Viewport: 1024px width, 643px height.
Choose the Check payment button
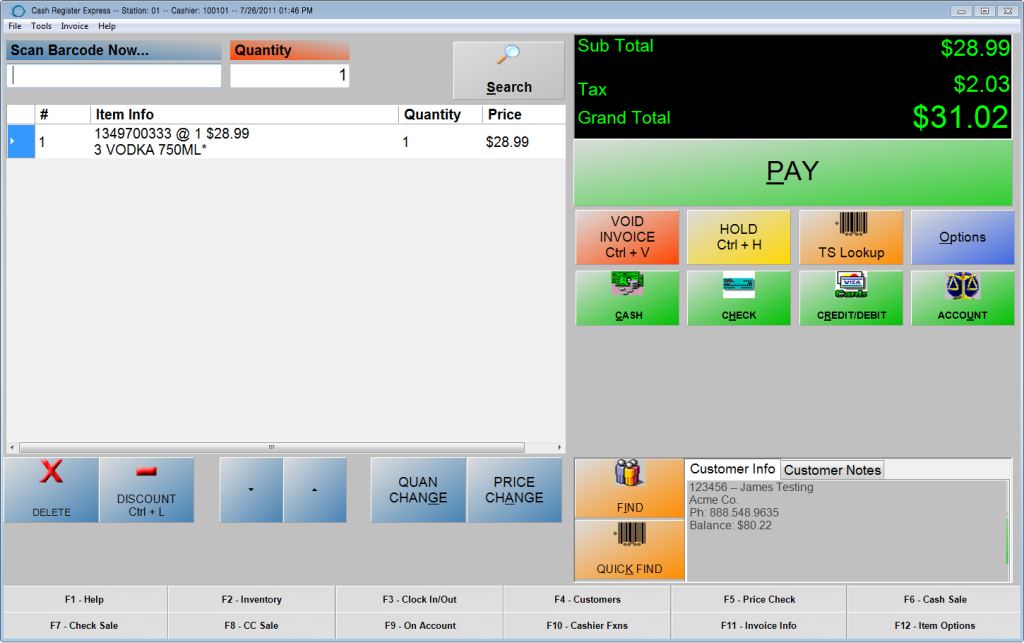pos(739,298)
